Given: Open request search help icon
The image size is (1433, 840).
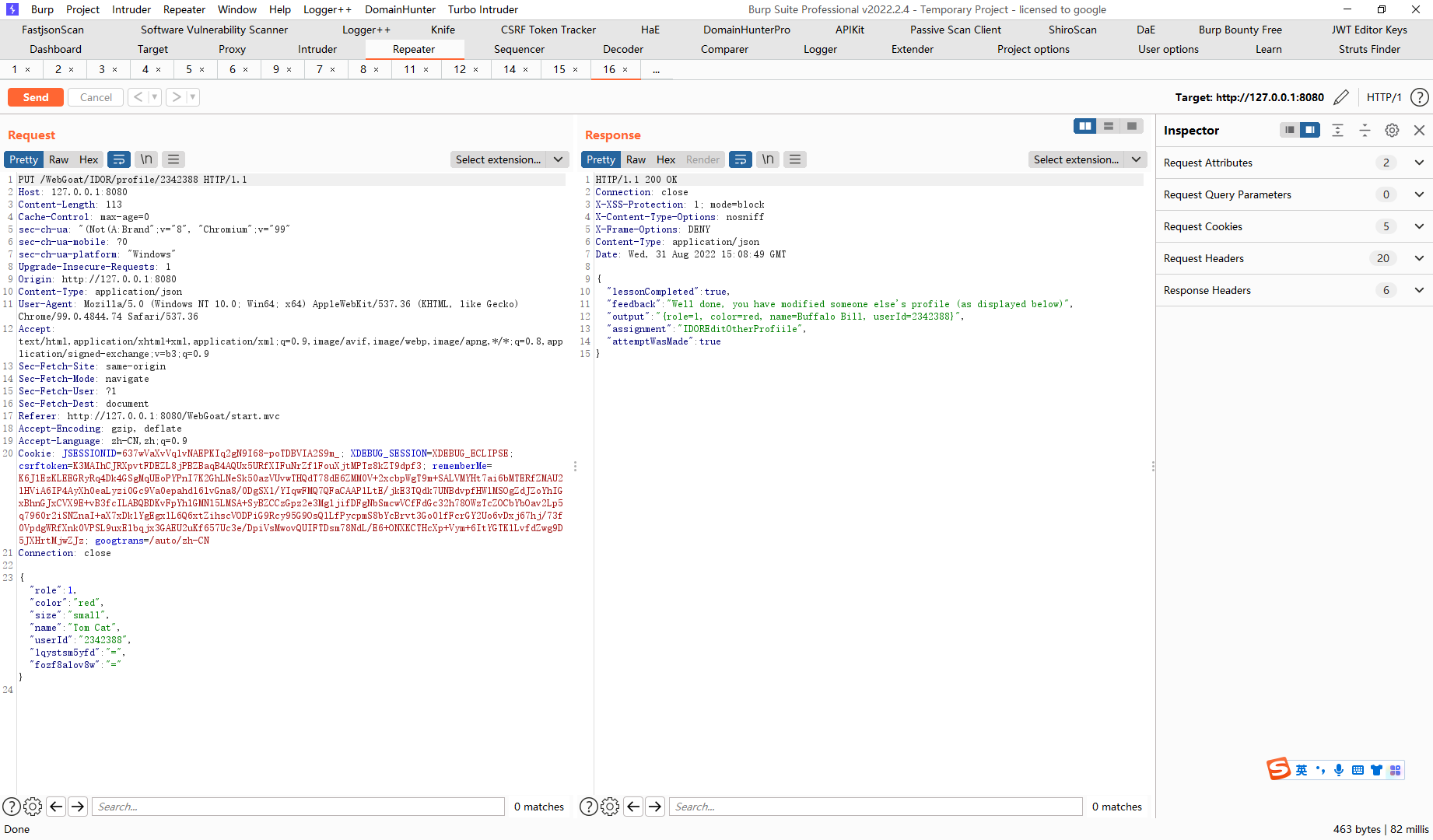Looking at the screenshot, I should point(11,807).
